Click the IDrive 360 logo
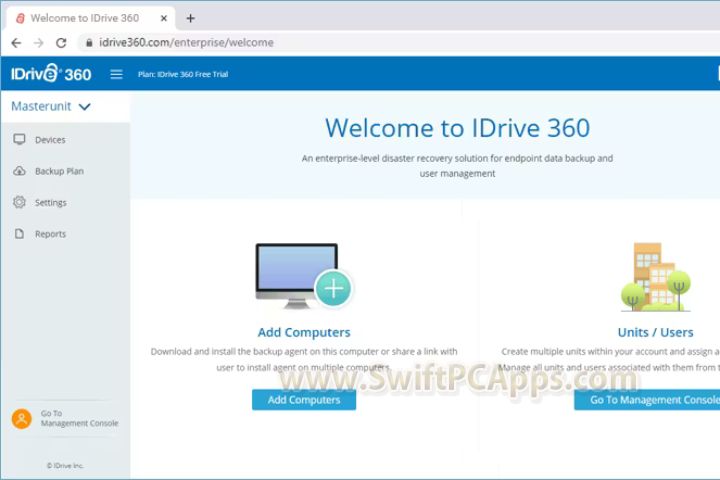Viewport: 720px width, 480px height. point(51,73)
